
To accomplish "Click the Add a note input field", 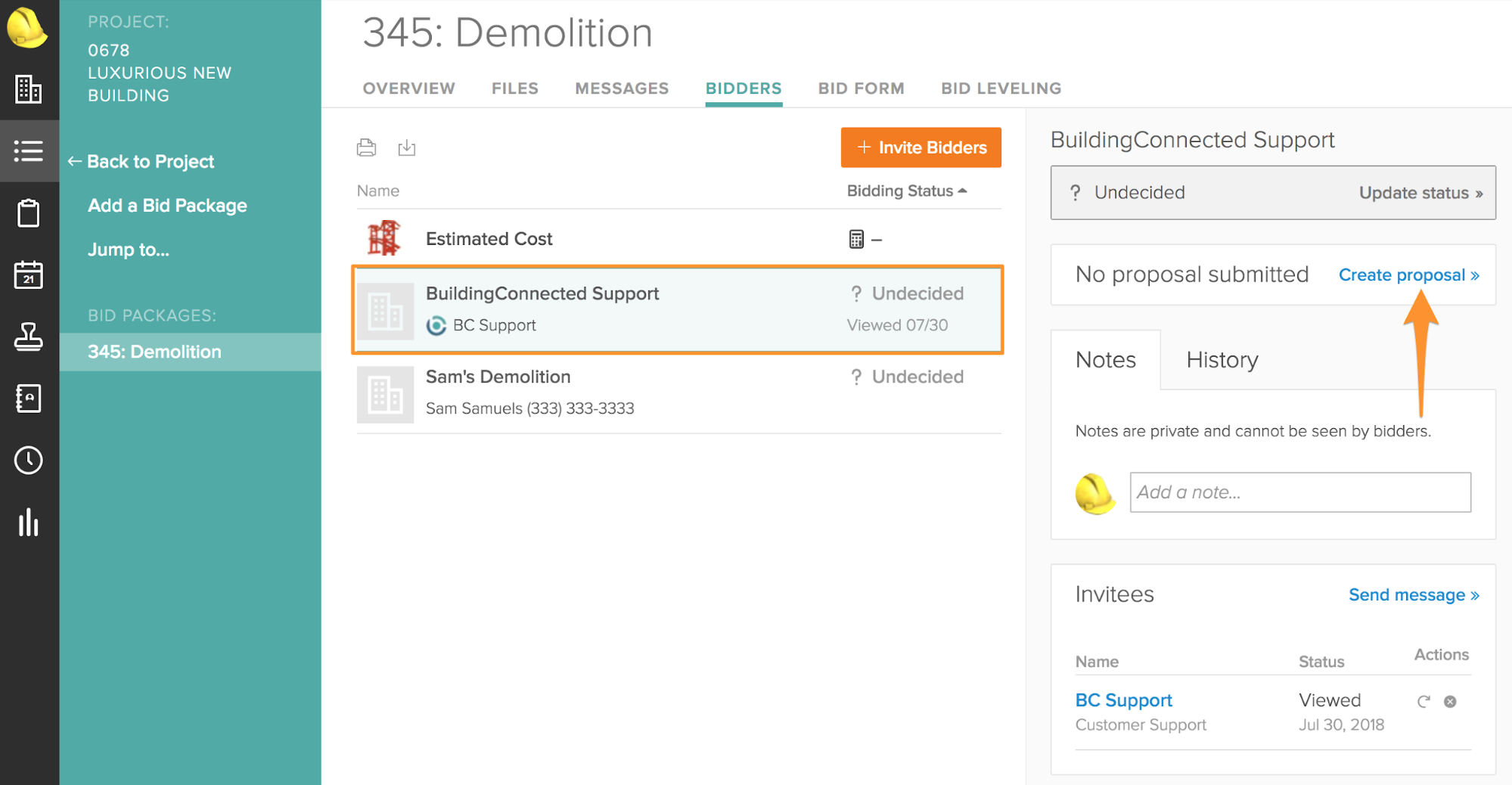I will (1299, 492).
